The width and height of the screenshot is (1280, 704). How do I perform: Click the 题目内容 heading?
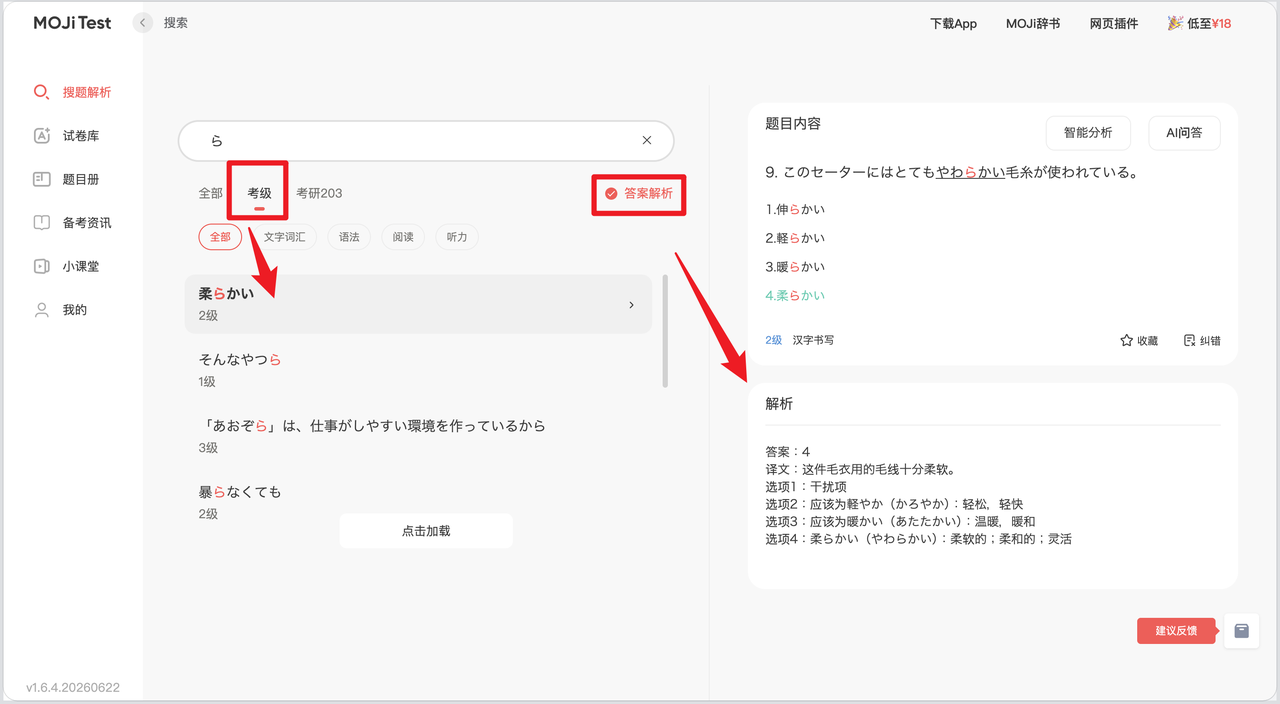[x=793, y=124]
